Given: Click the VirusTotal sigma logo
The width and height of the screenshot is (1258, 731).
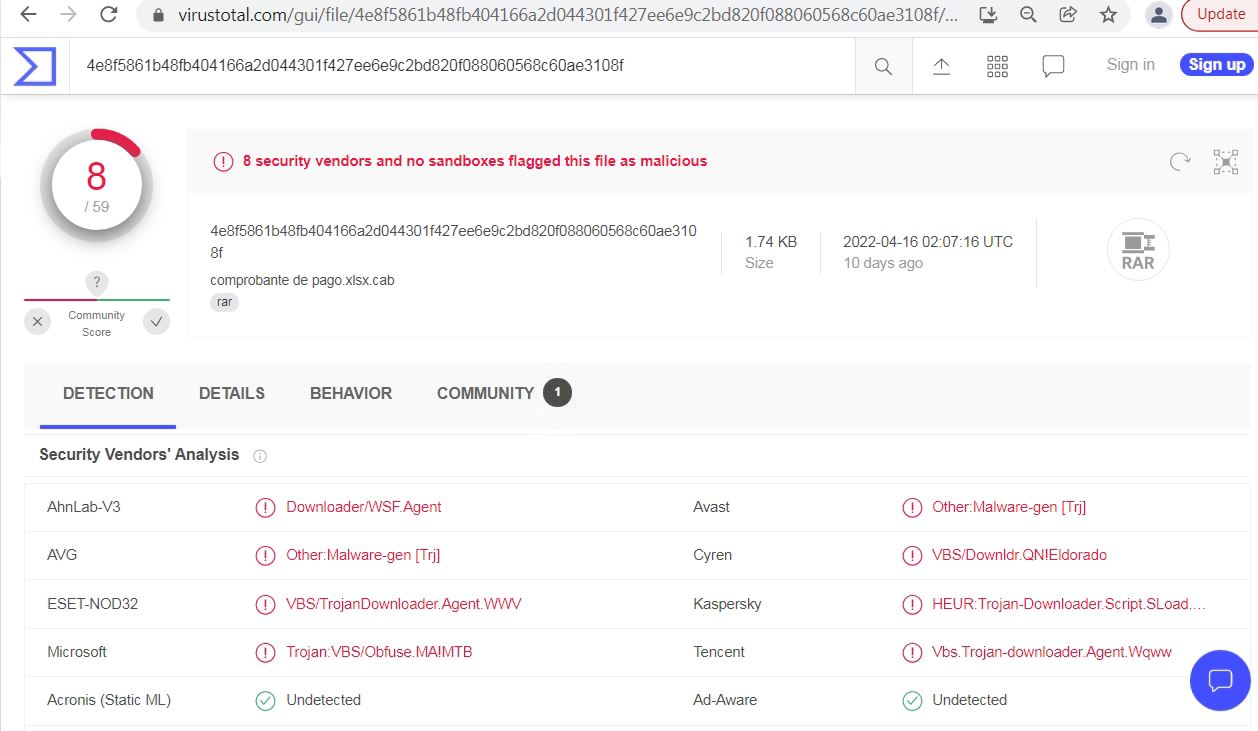Looking at the screenshot, I should coord(34,66).
